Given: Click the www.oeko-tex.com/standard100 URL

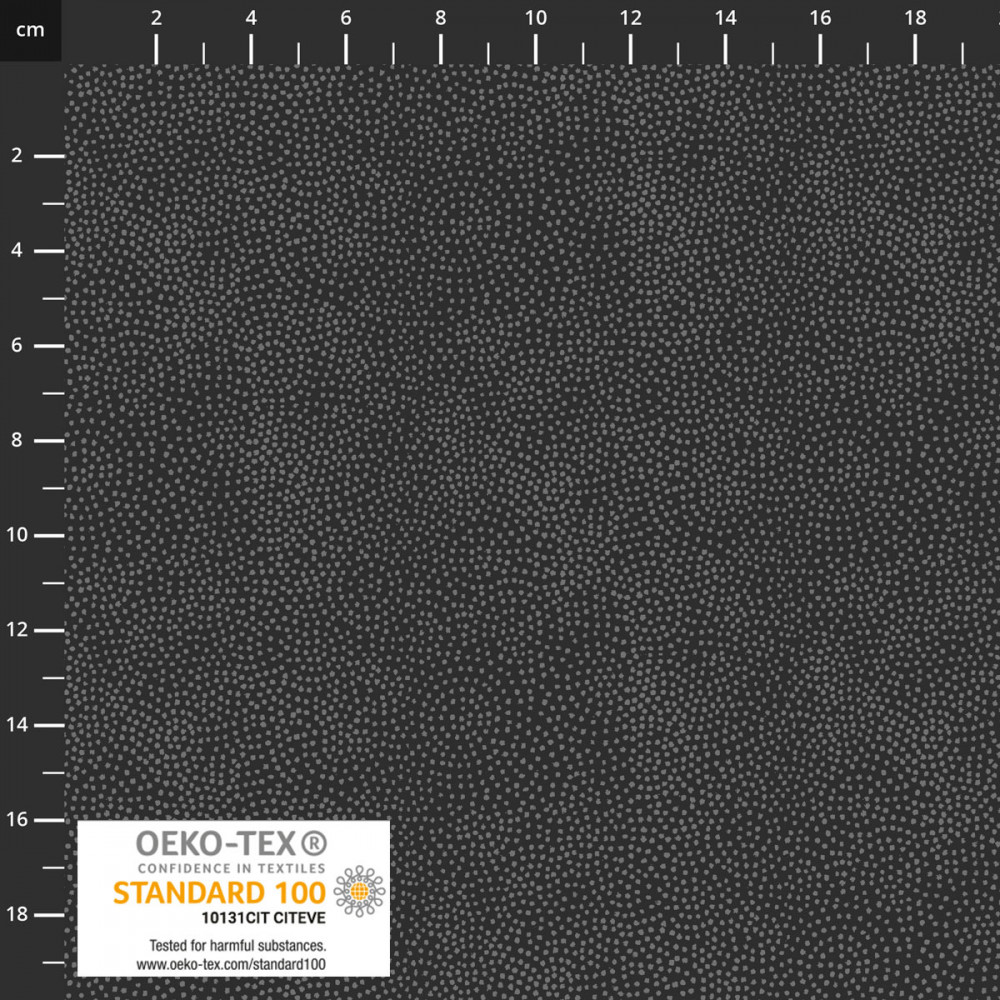Looking at the screenshot, I should tap(231, 964).
